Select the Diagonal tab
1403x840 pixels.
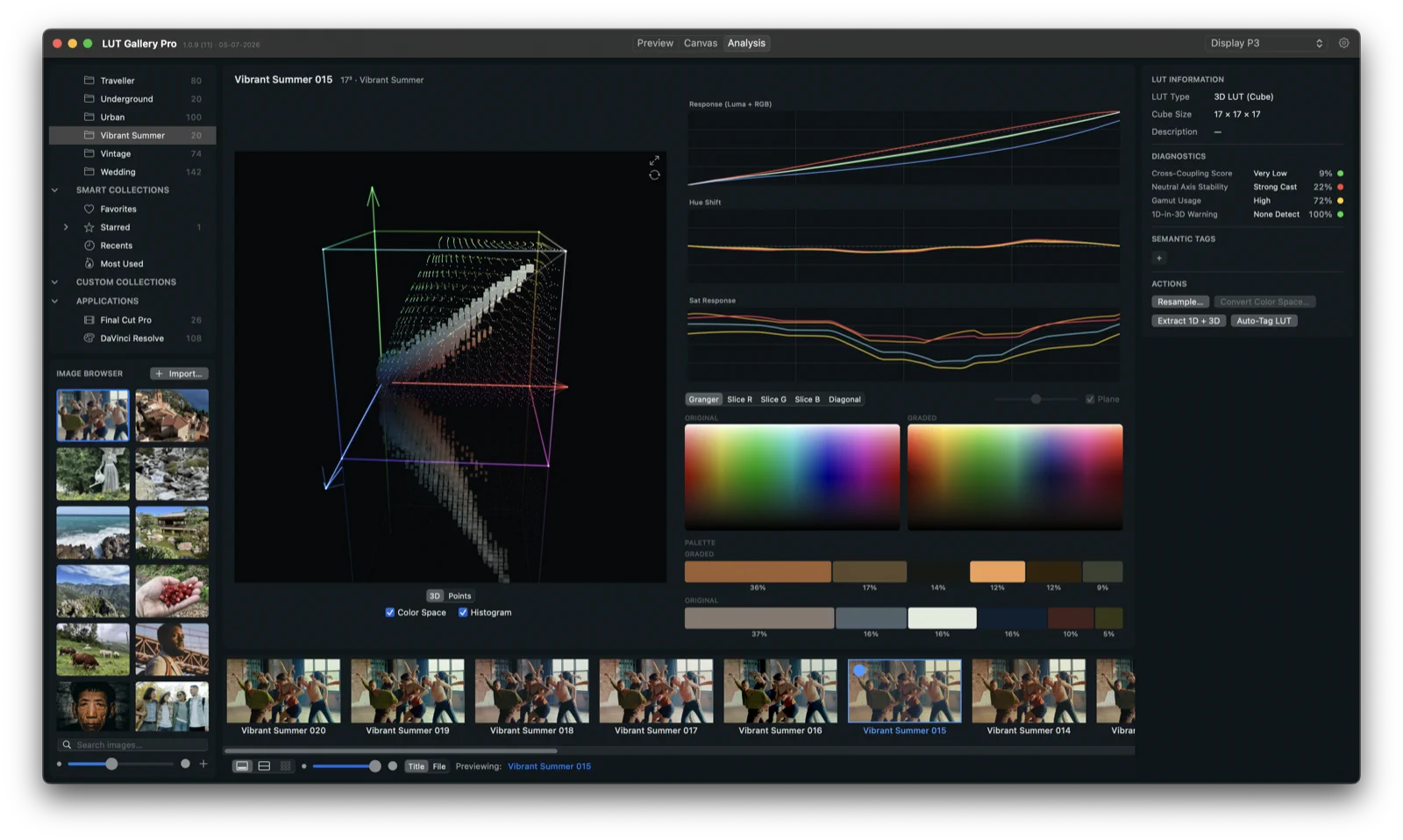pyautogui.click(x=844, y=399)
